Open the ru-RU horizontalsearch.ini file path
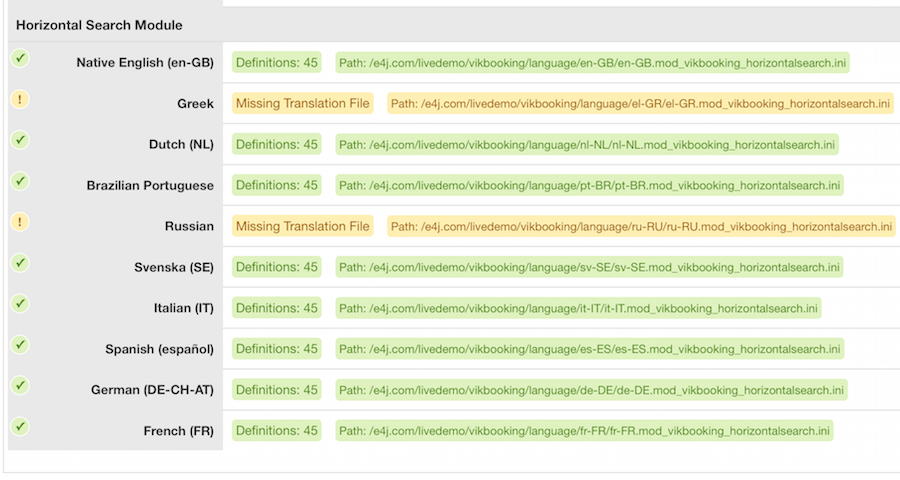This screenshot has height=480, width=900. 641,226
